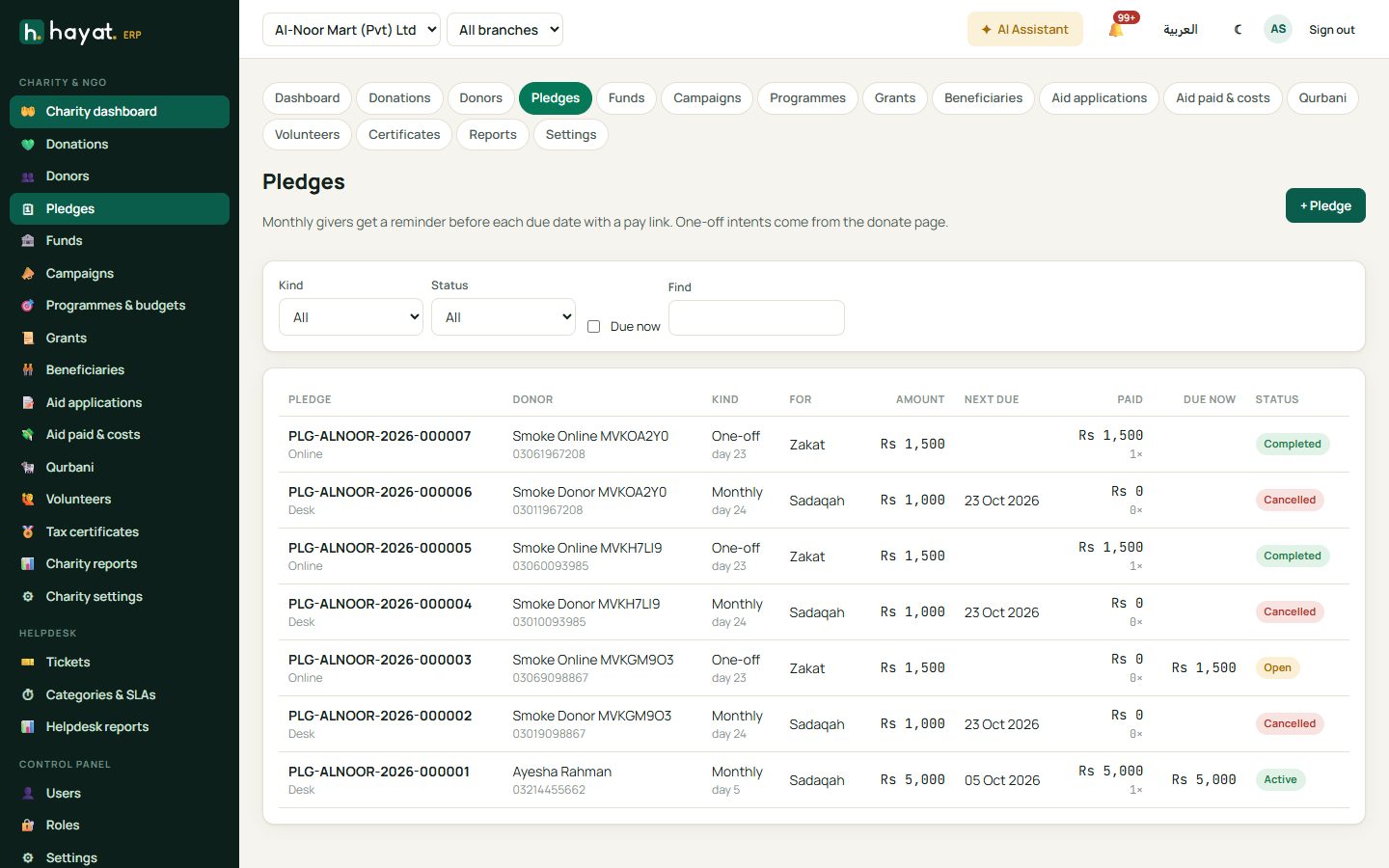The width and height of the screenshot is (1389, 868).
Task: Click the + Pledge button
Action: pos(1325,205)
